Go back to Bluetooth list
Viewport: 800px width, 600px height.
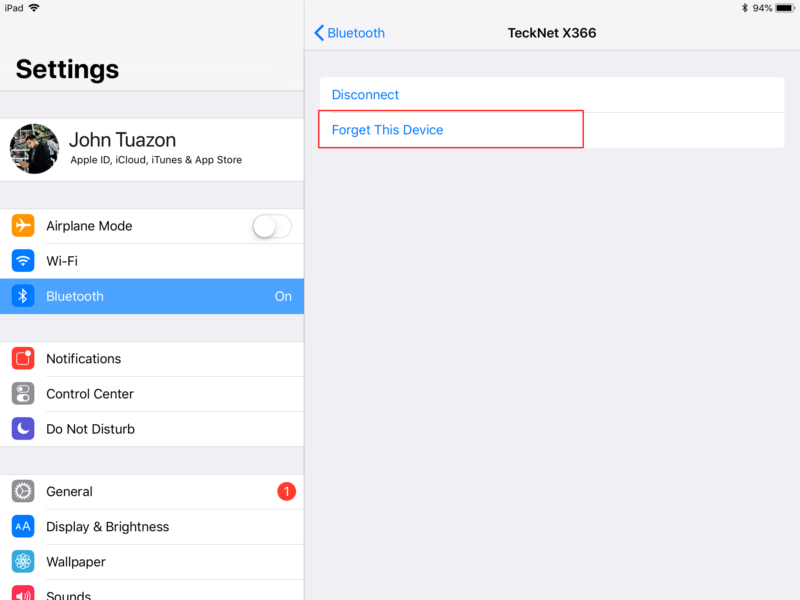tap(348, 33)
